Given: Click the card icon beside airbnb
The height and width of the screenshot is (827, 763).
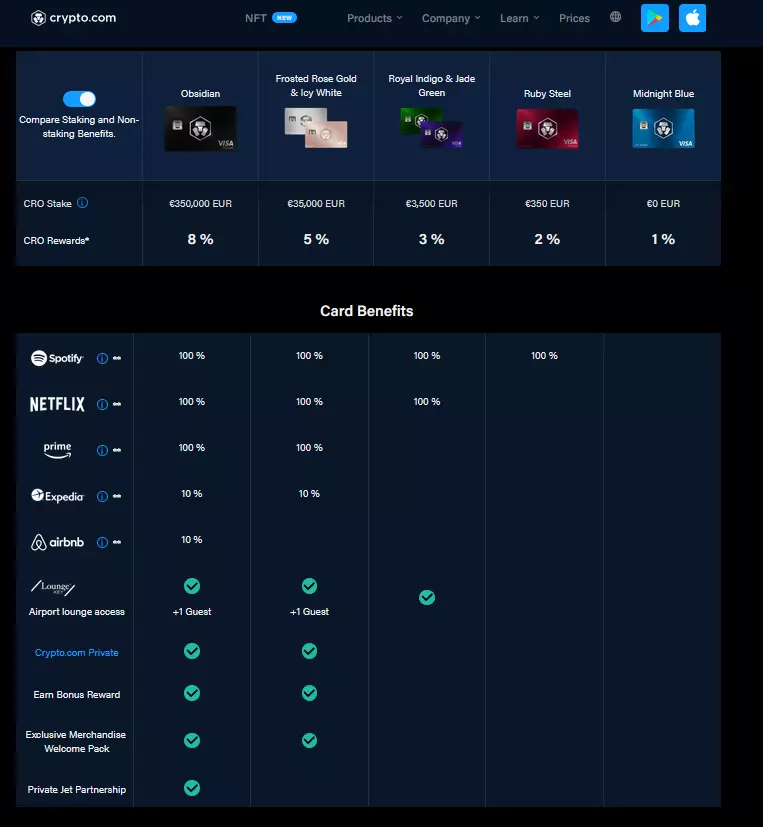Looking at the screenshot, I should (117, 542).
